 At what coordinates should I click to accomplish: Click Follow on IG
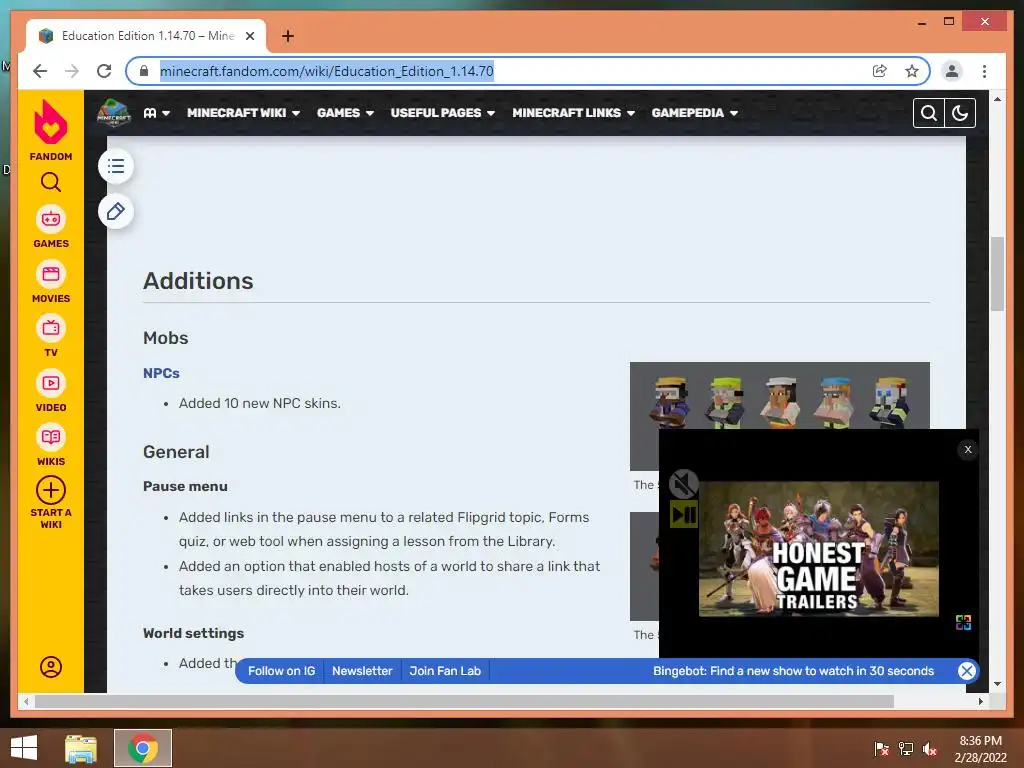(x=281, y=671)
